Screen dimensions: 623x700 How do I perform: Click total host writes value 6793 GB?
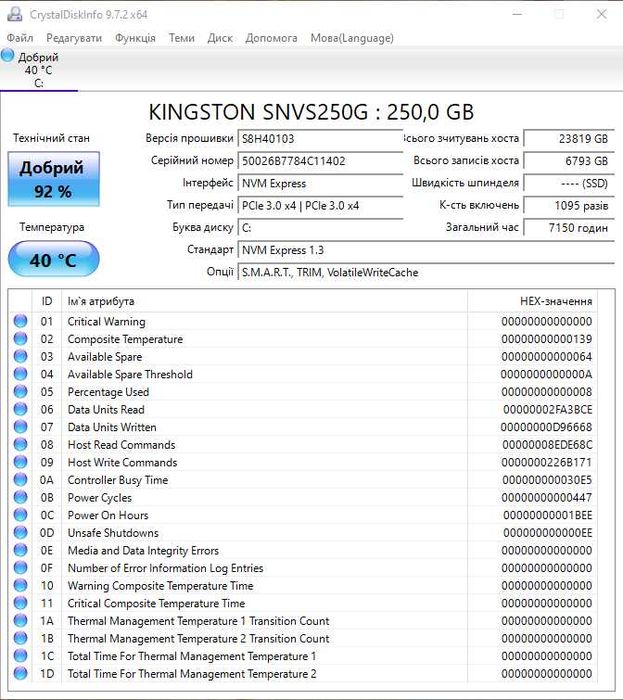coord(569,161)
